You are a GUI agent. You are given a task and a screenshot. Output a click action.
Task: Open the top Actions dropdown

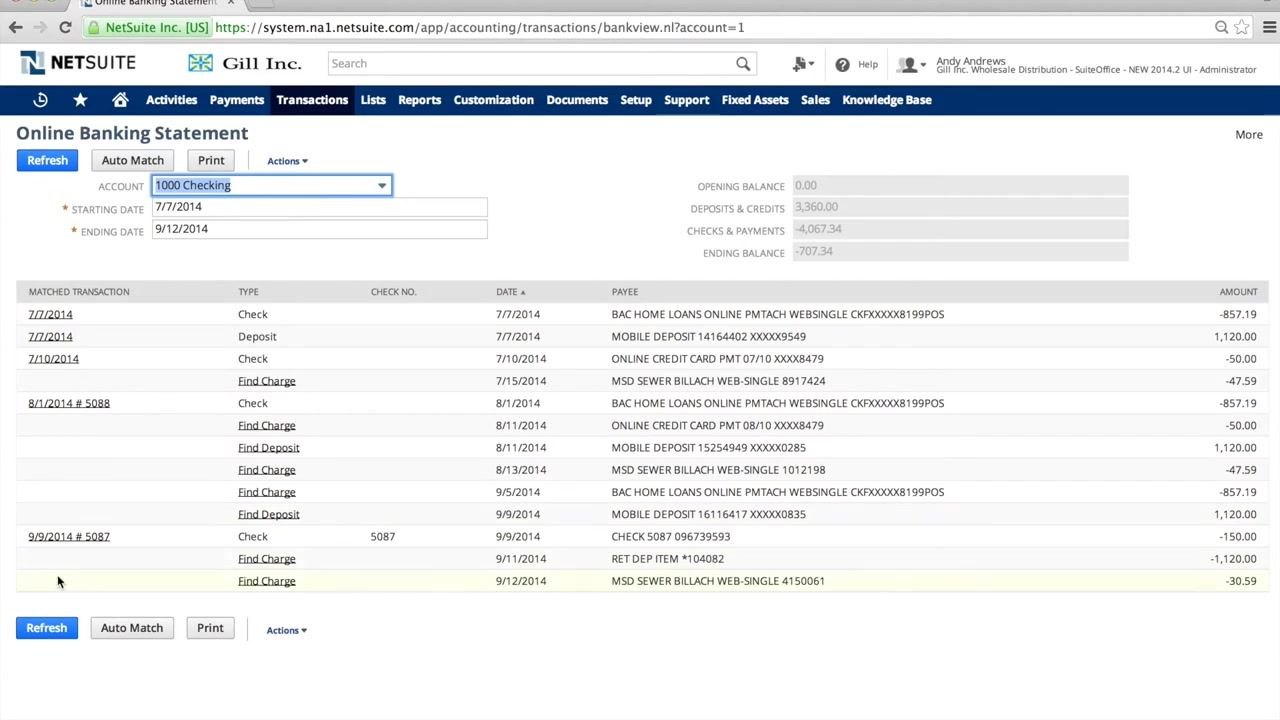coord(287,161)
